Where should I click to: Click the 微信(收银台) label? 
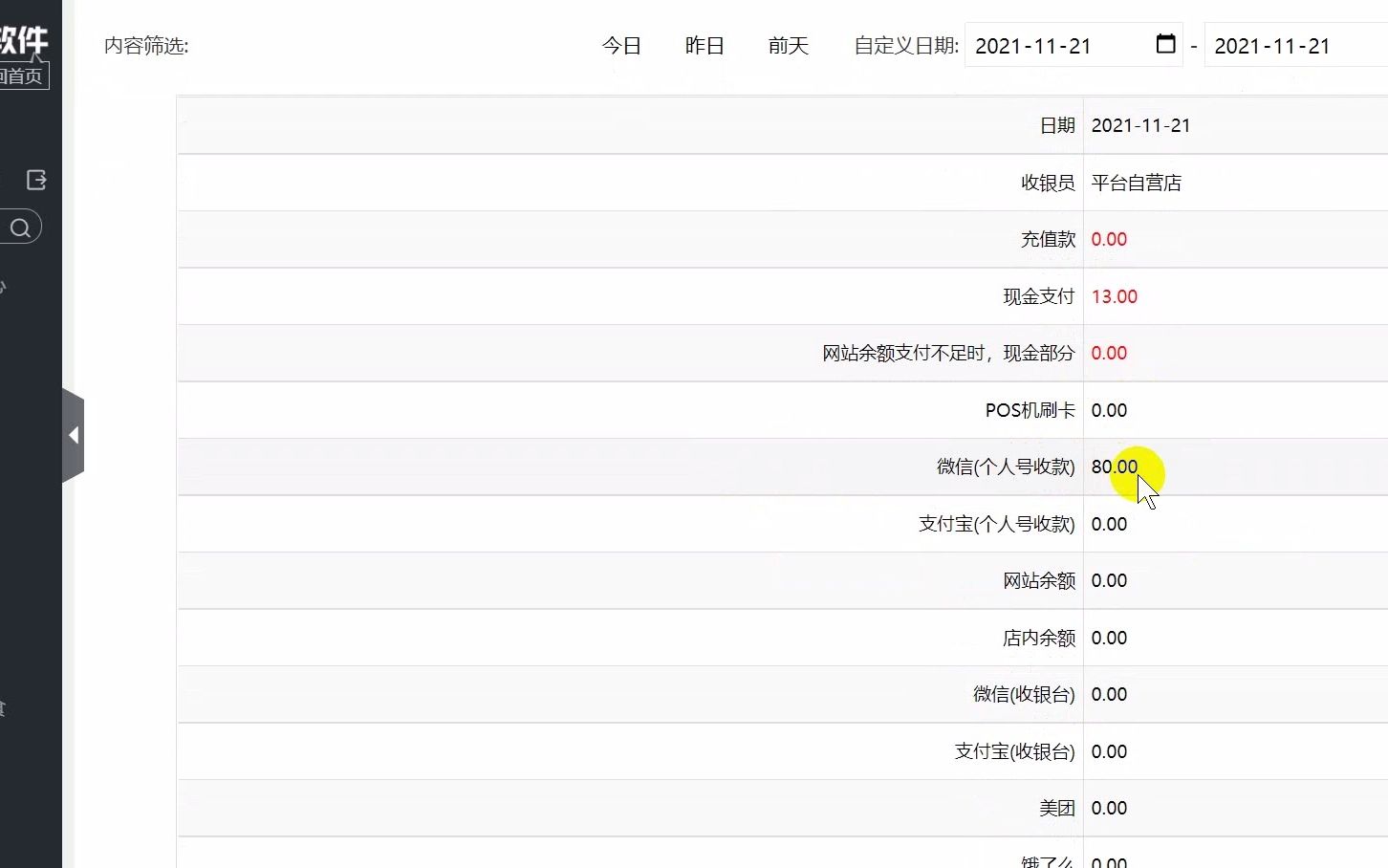(x=1024, y=694)
